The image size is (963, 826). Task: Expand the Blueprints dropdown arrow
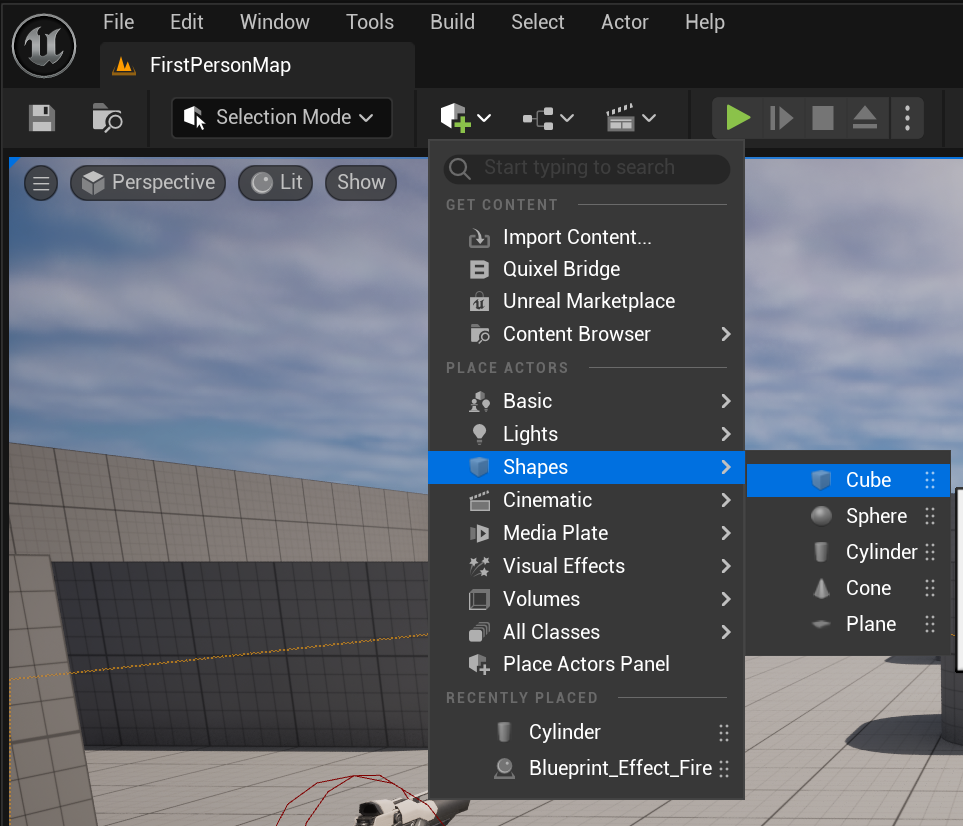(x=567, y=118)
